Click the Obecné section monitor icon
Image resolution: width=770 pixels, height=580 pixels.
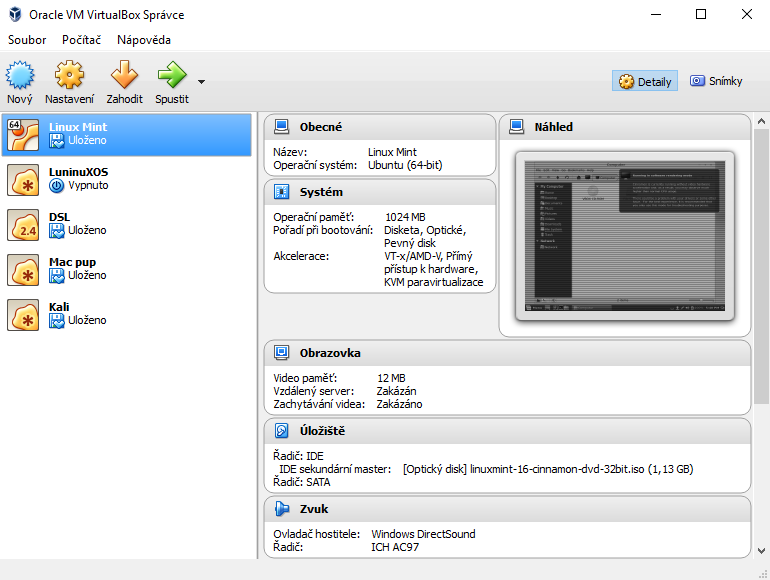click(x=281, y=127)
